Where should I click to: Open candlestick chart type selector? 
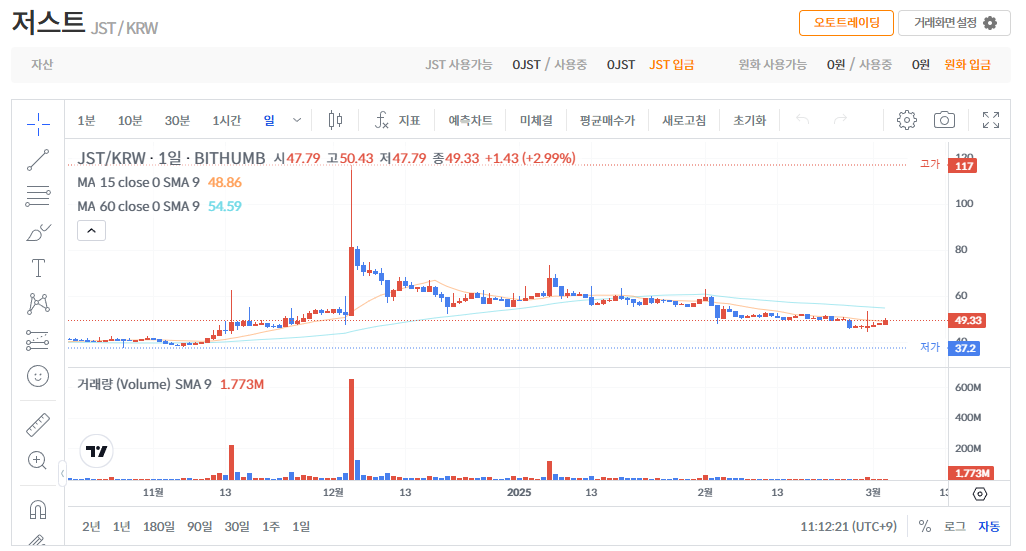[335, 120]
